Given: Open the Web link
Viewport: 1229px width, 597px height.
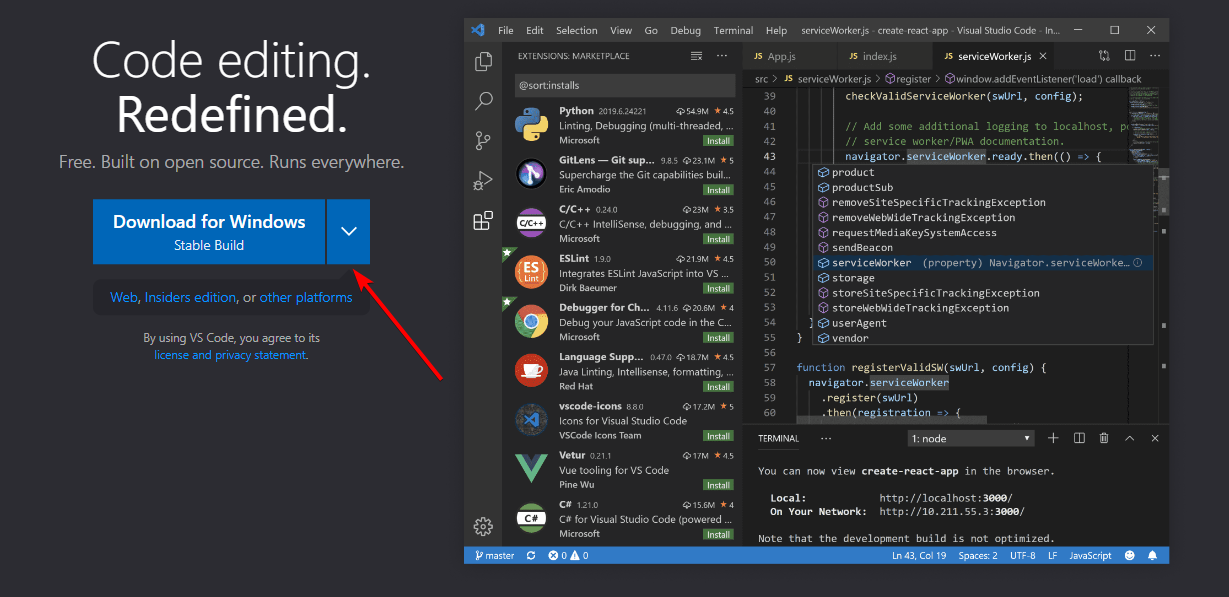Looking at the screenshot, I should click(x=123, y=297).
